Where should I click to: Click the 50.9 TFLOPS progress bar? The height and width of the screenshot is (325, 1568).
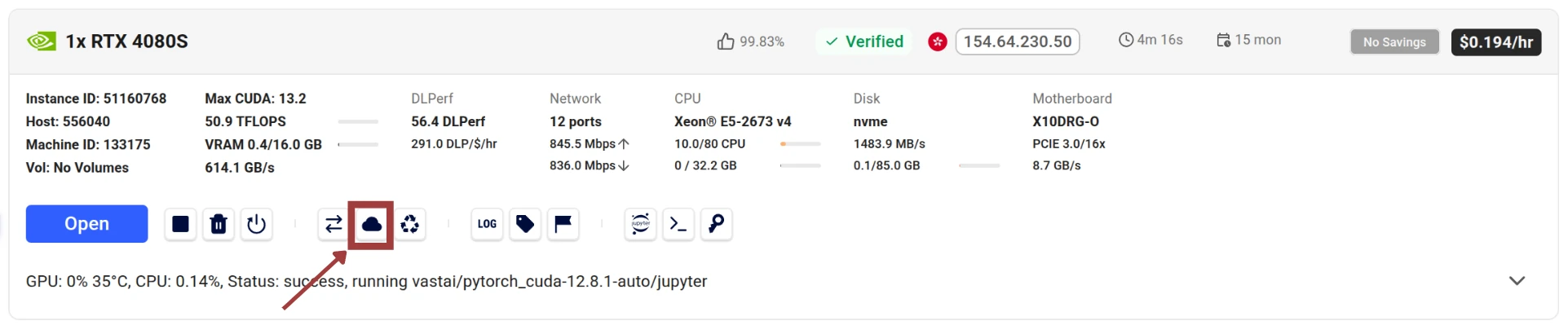coord(358,121)
